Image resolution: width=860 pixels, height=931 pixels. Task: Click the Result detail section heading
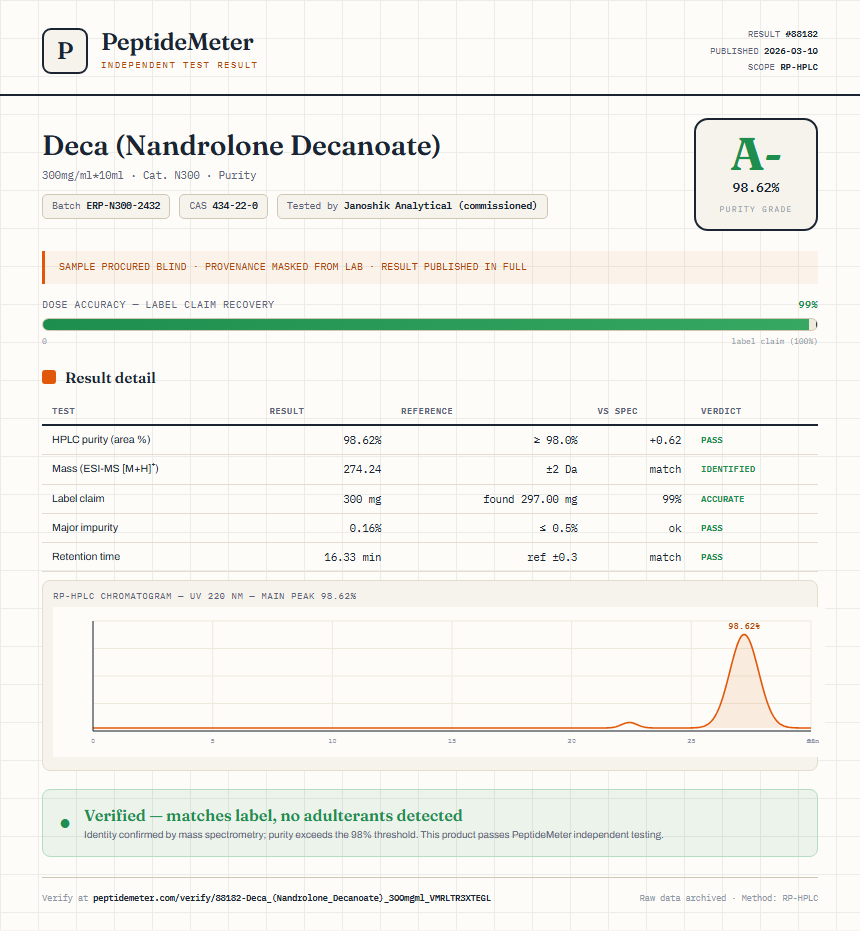tap(110, 378)
